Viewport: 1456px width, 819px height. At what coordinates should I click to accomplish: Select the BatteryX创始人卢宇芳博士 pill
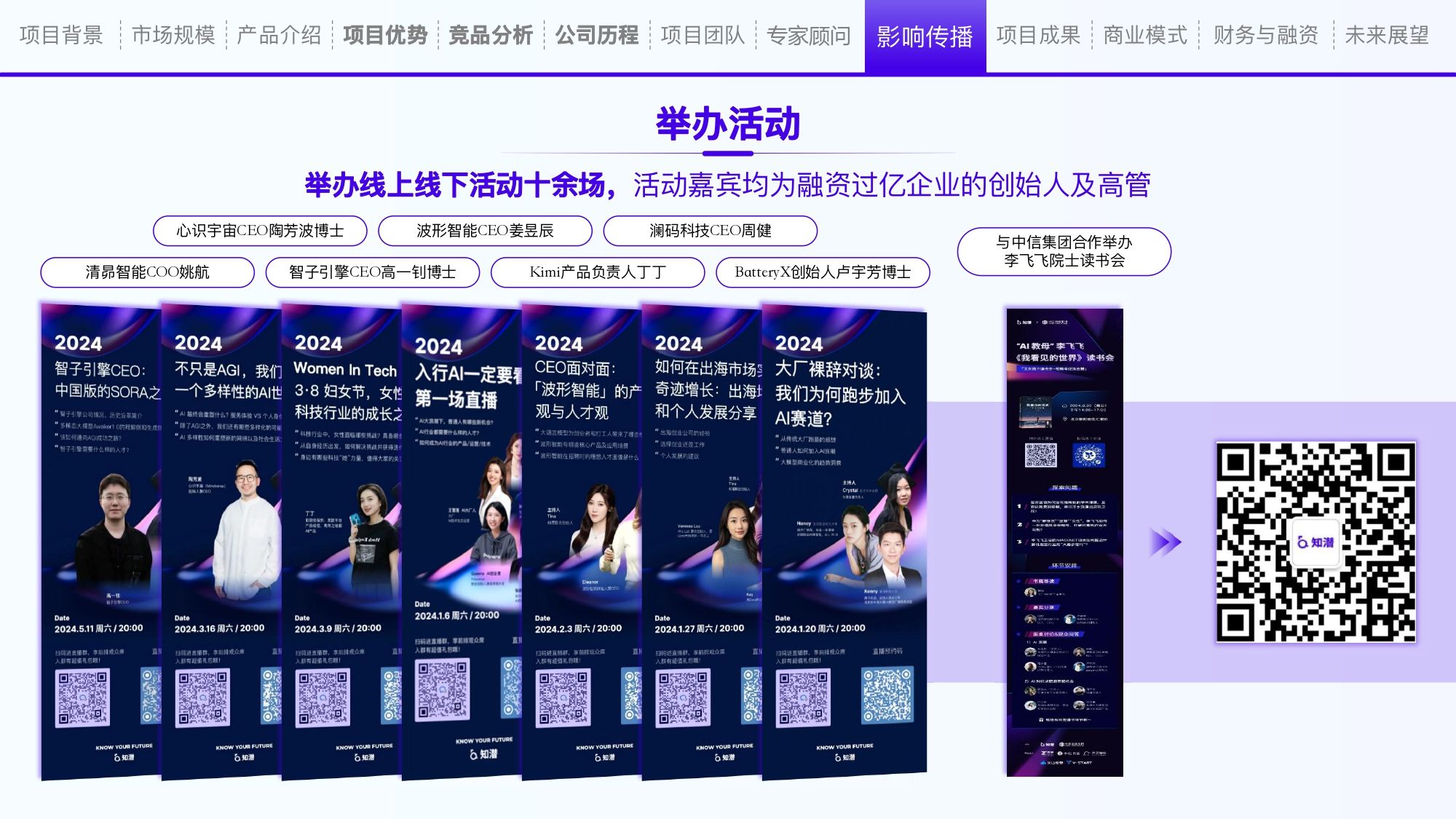tap(823, 272)
